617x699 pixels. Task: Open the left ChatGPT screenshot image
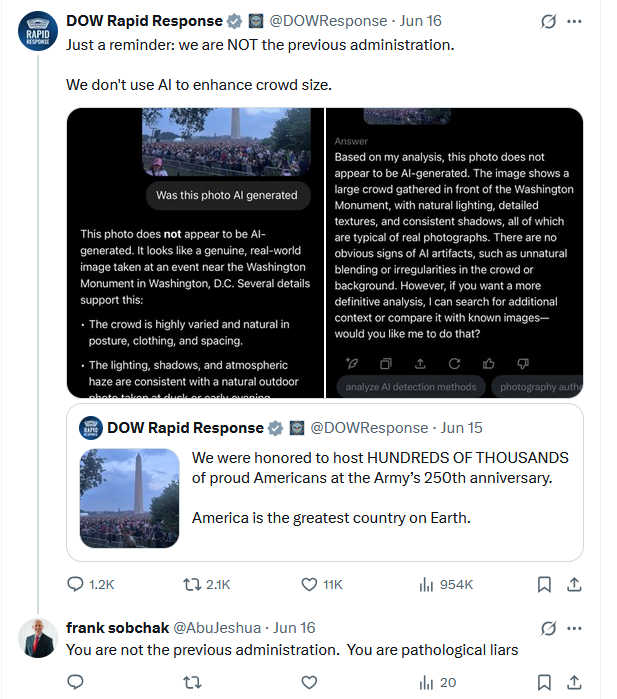point(194,253)
